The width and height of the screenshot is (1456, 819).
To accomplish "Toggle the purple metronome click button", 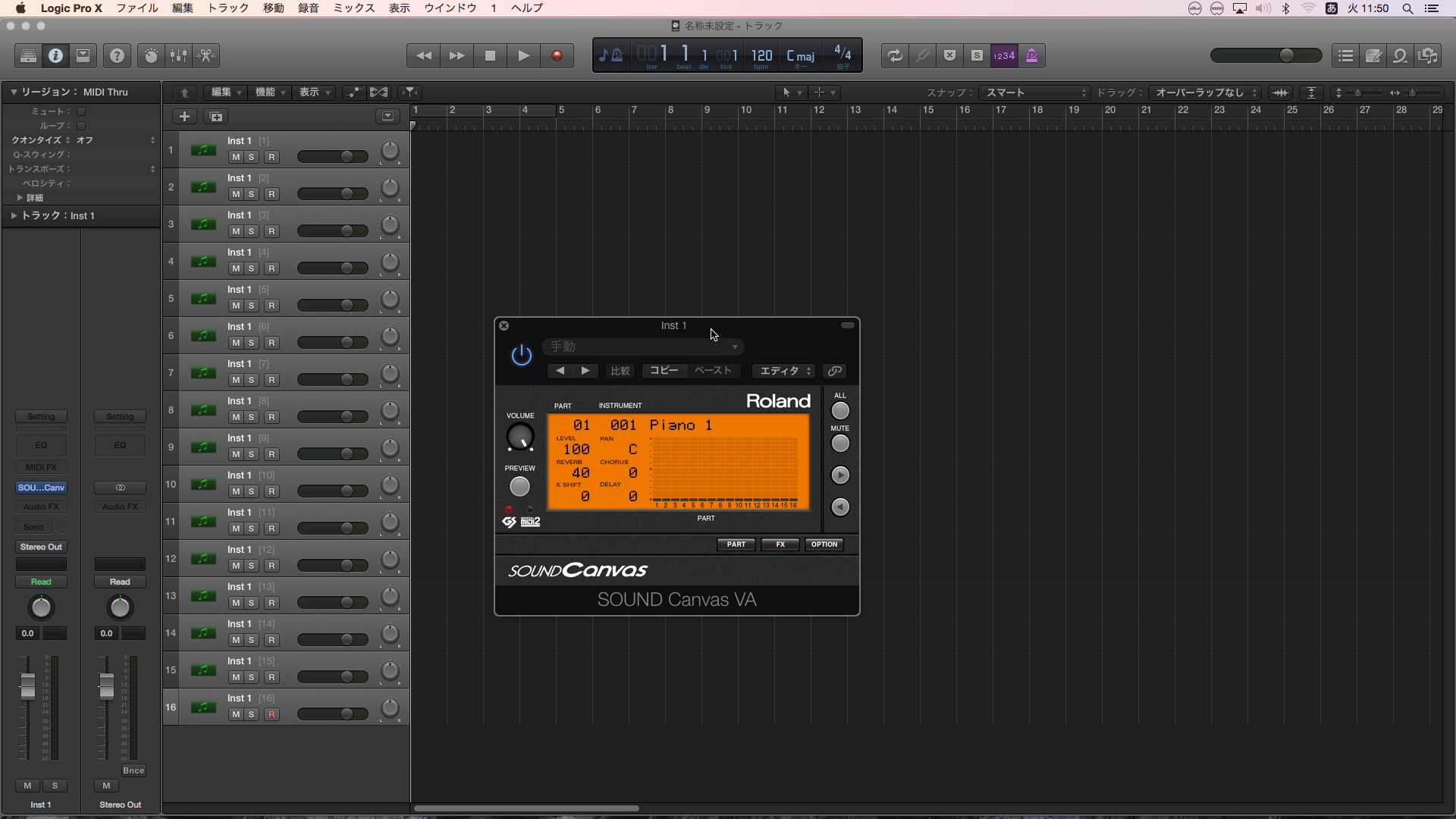I will tap(1031, 55).
